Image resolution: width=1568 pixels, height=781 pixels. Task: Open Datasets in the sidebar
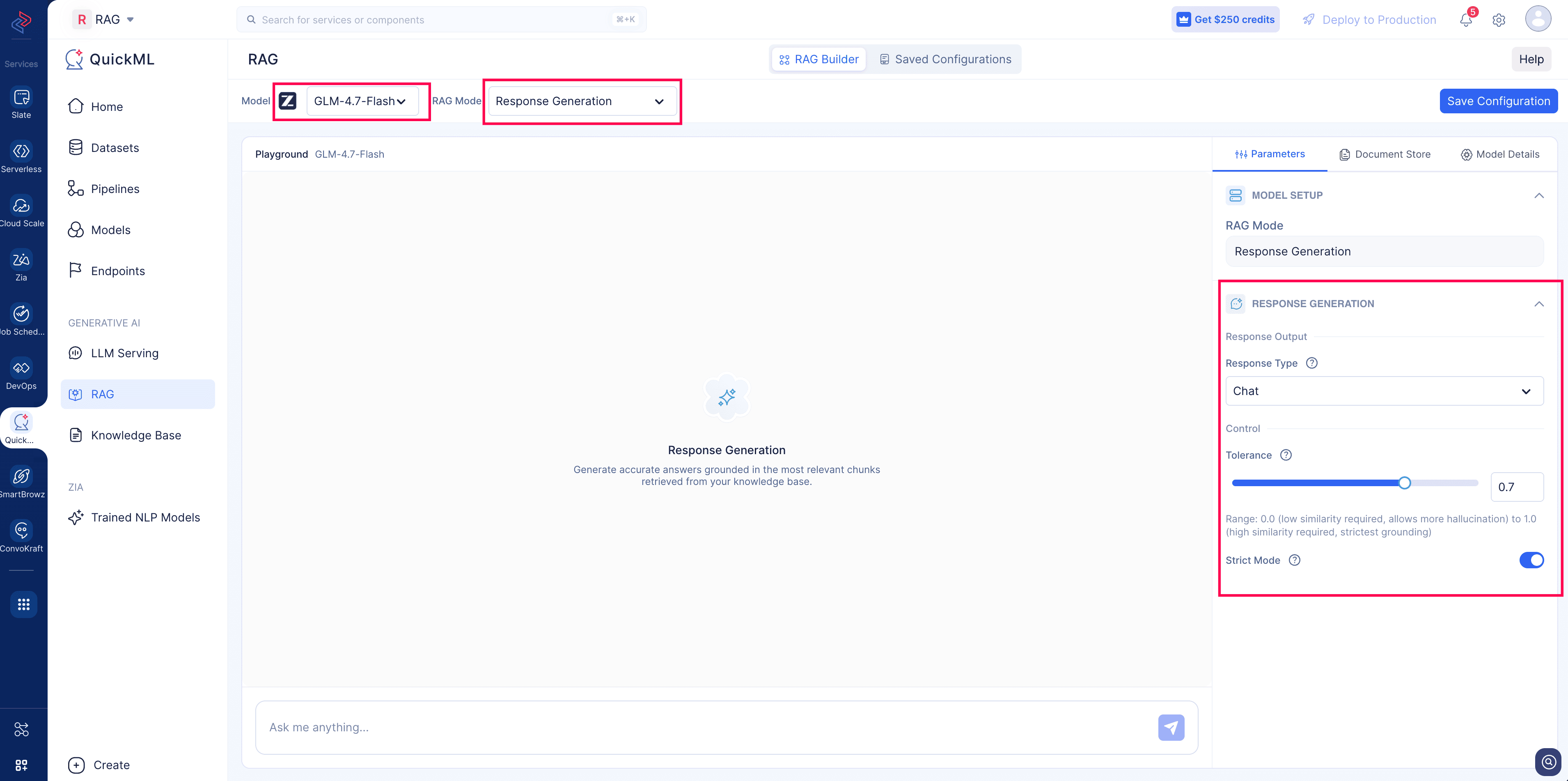[x=138, y=148]
